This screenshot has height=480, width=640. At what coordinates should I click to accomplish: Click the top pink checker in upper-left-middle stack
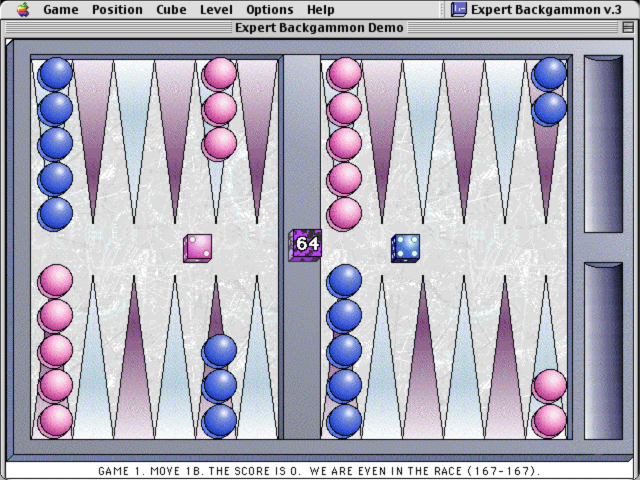click(220, 73)
